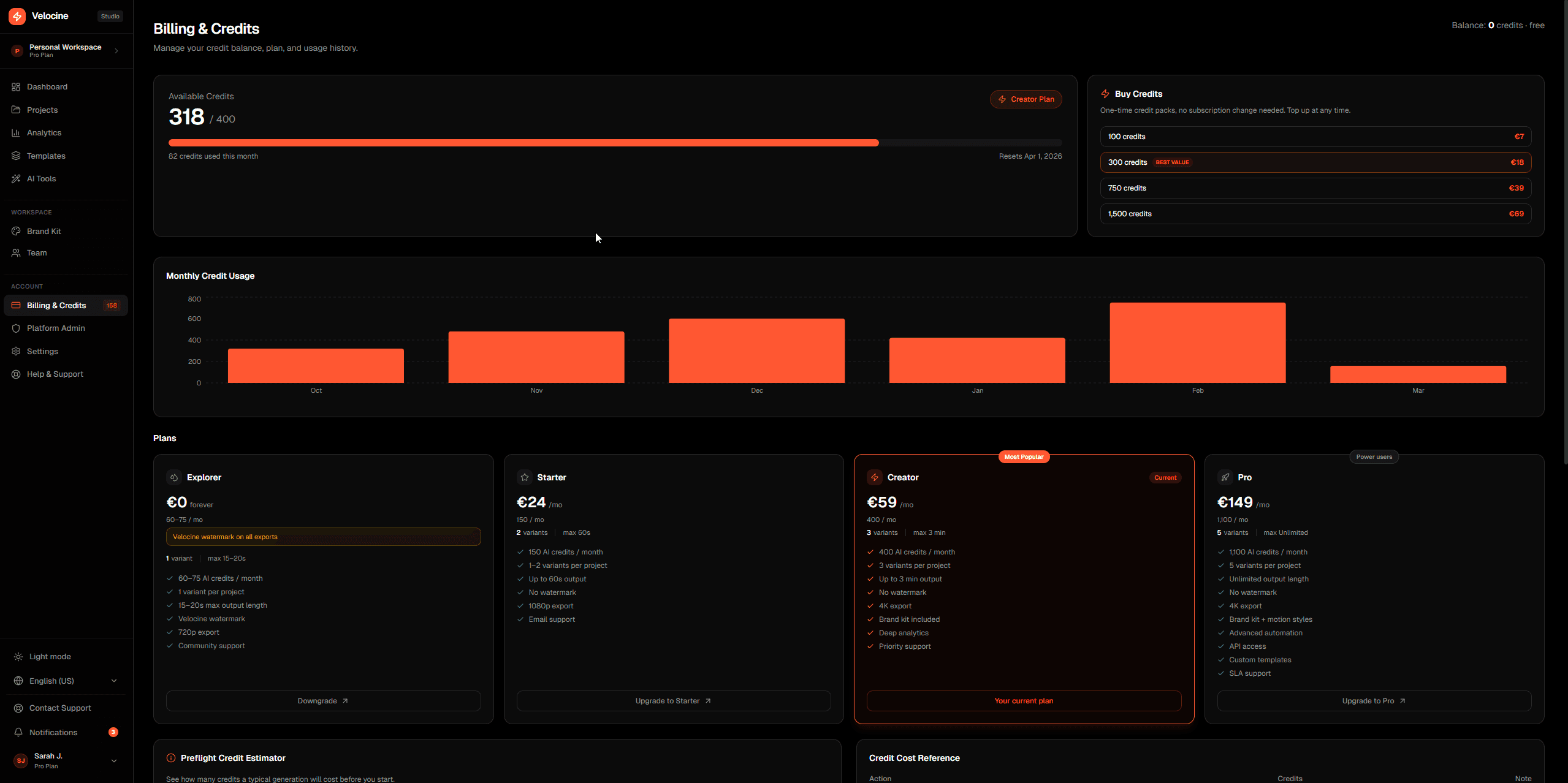Go to Templates in sidebar
The height and width of the screenshot is (783, 1568).
click(x=46, y=156)
